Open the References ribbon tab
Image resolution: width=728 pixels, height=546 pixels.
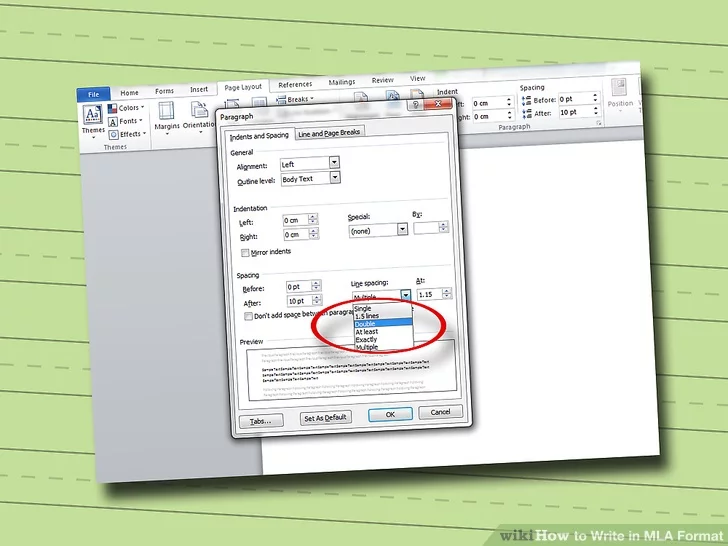tap(295, 85)
